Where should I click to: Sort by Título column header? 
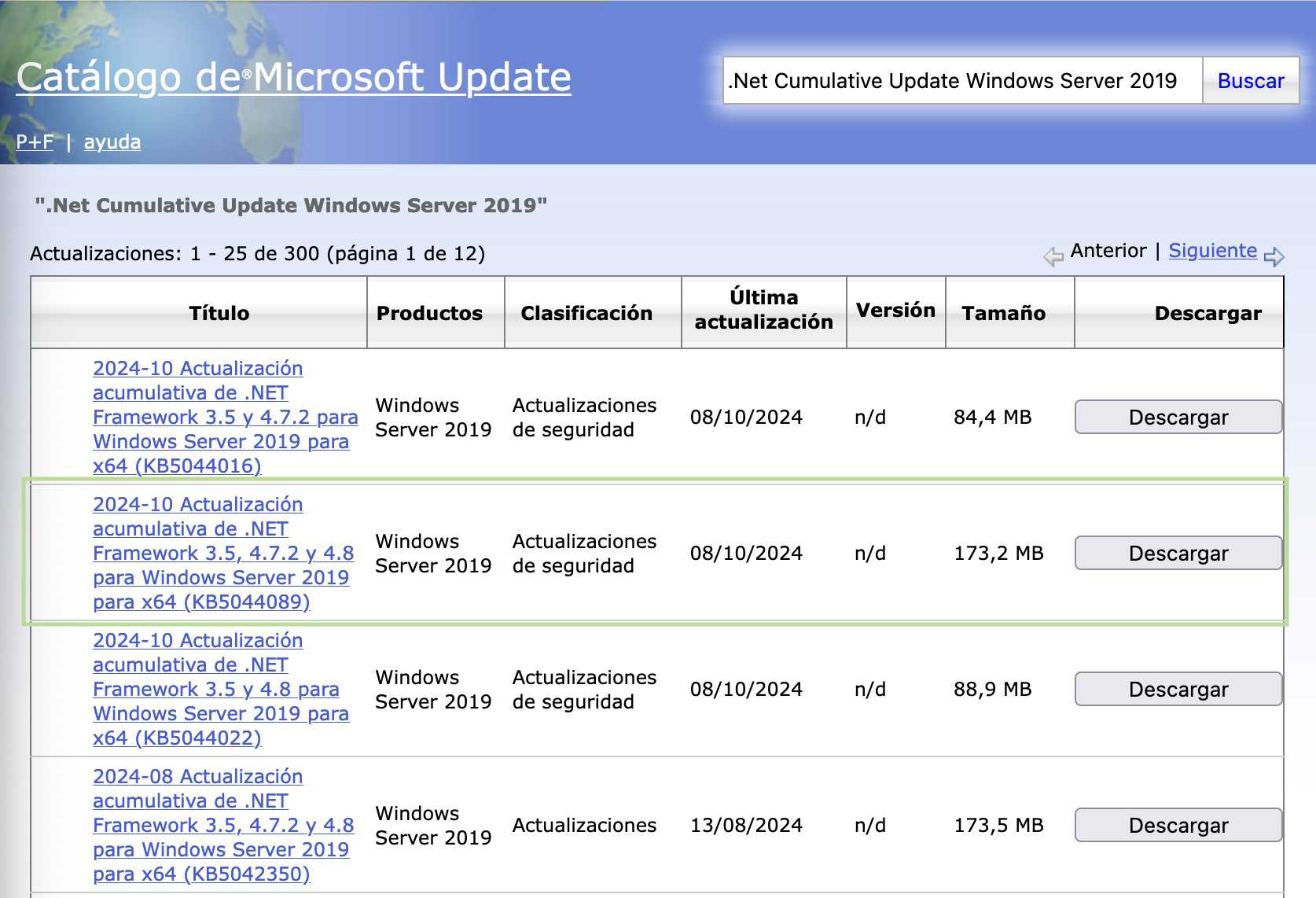219,313
